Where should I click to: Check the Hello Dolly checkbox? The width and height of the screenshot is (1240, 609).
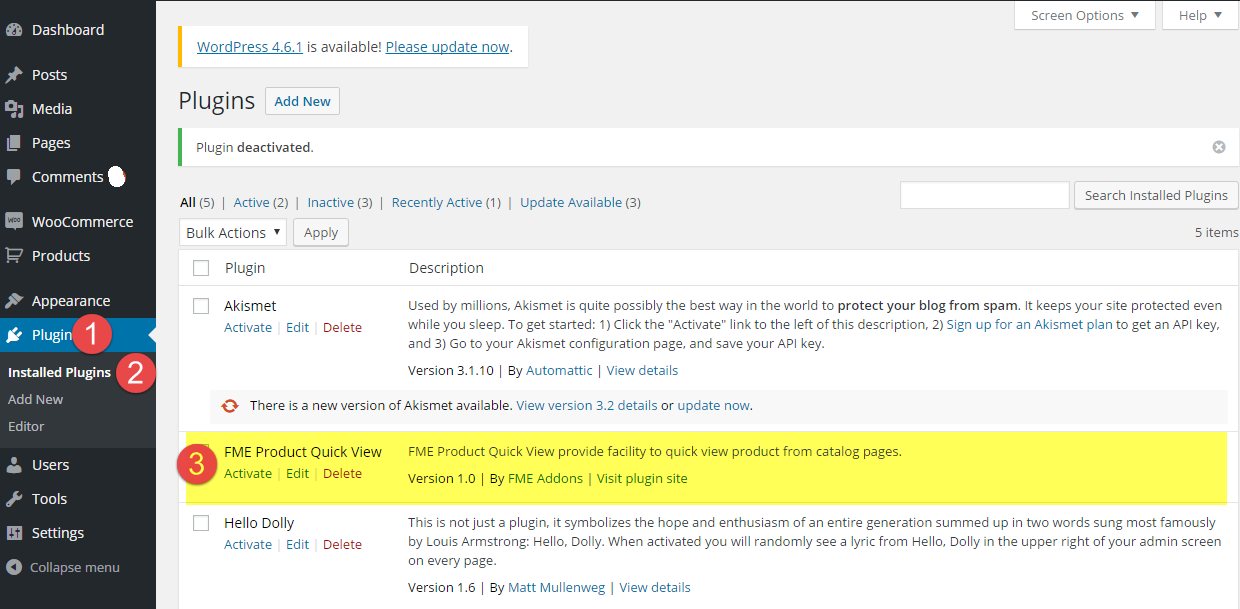(201, 523)
